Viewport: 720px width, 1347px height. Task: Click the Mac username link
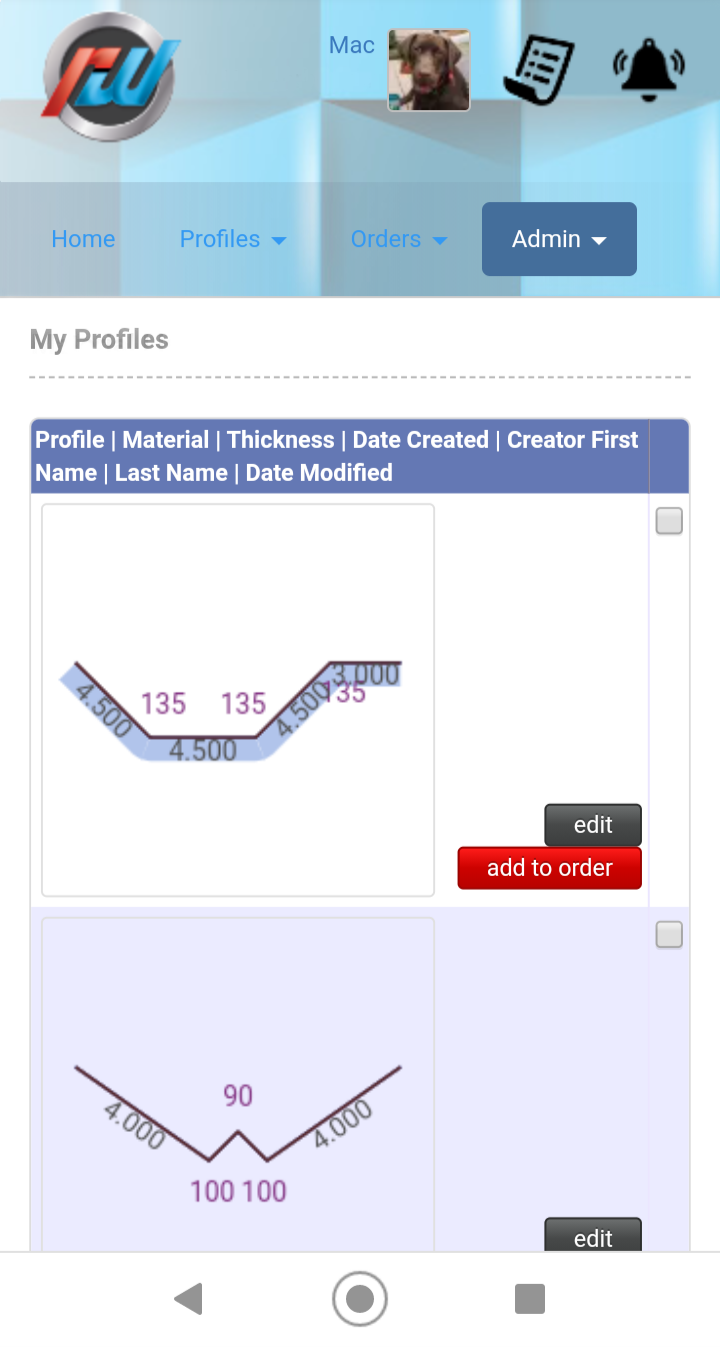pyautogui.click(x=352, y=45)
